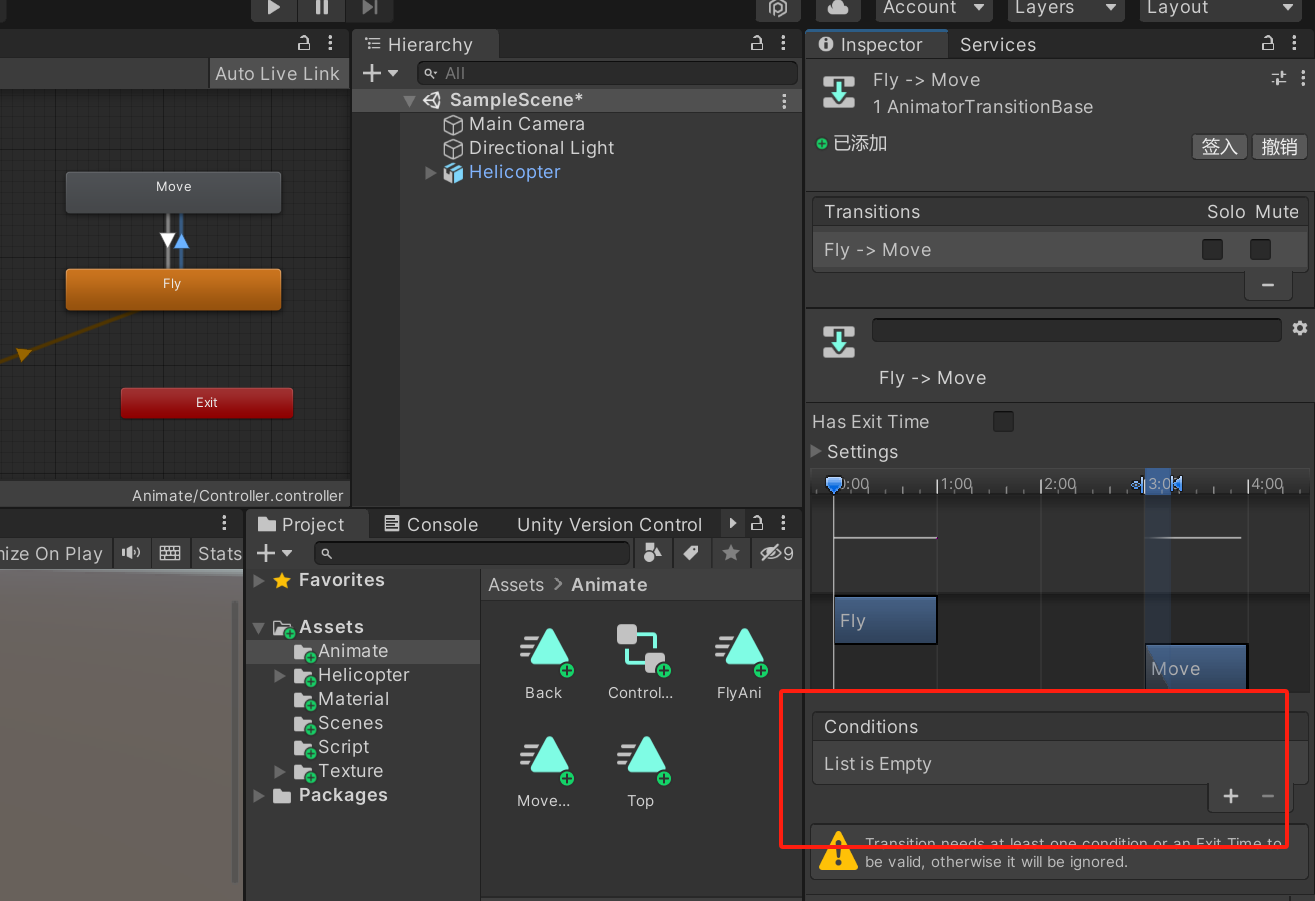Open search by label filter in Project panel
Viewport: 1315px width, 901px height.
(x=692, y=553)
